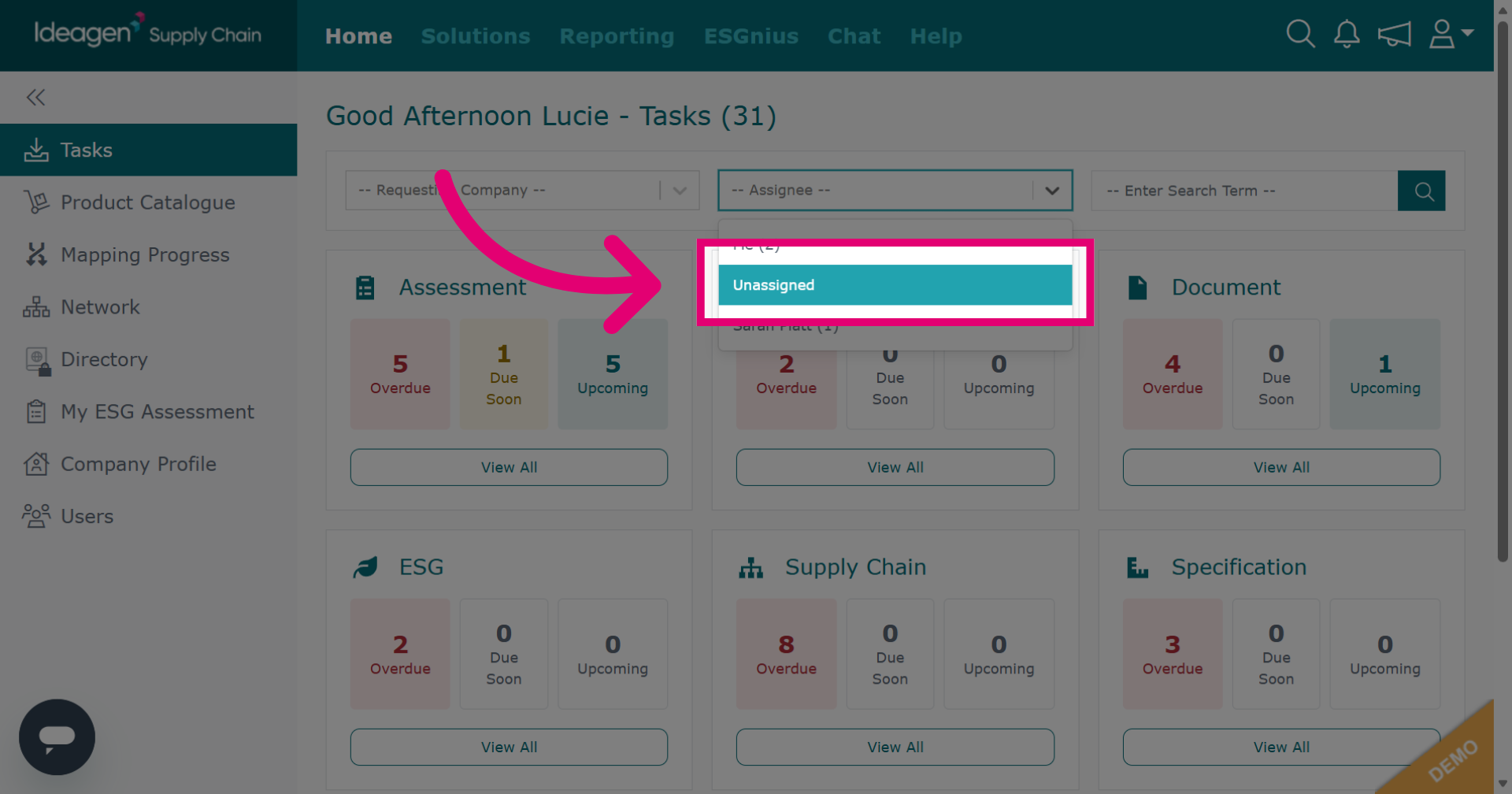Run search with the teal magnifier button
This screenshot has height=794, width=1512.
(1421, 191)
